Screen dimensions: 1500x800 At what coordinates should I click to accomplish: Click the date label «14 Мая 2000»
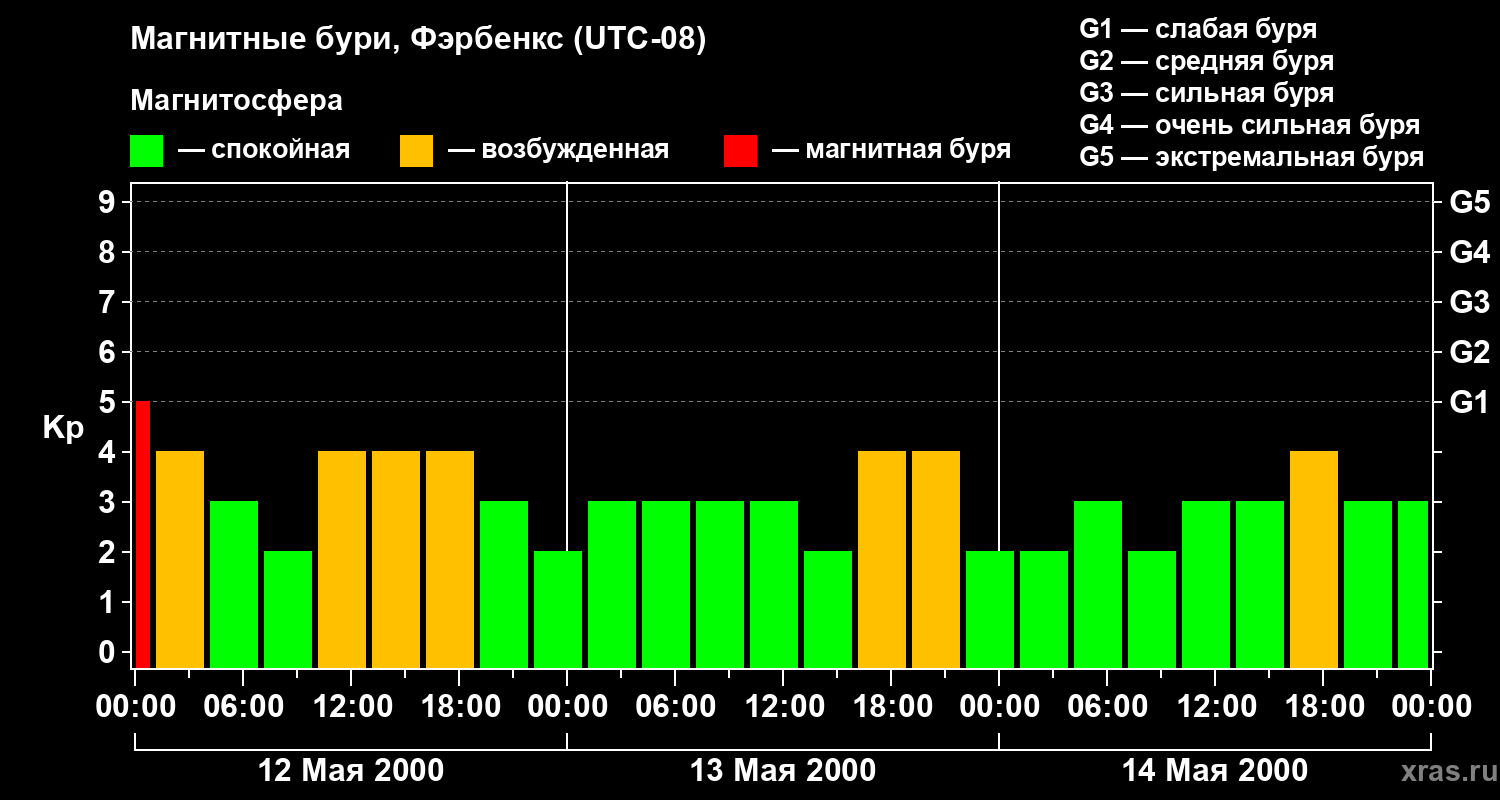(1215, 771)
